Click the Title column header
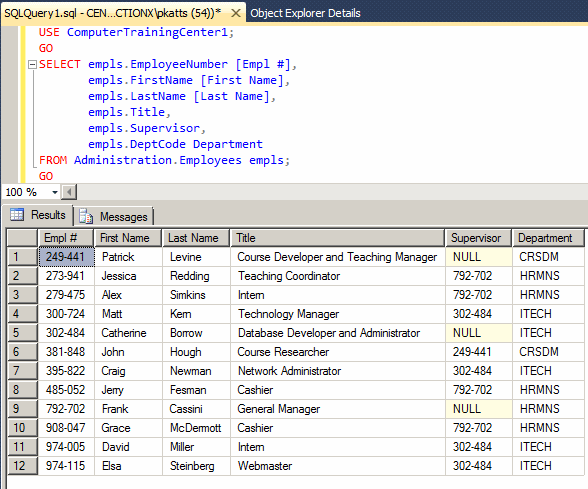 [337, 238]
